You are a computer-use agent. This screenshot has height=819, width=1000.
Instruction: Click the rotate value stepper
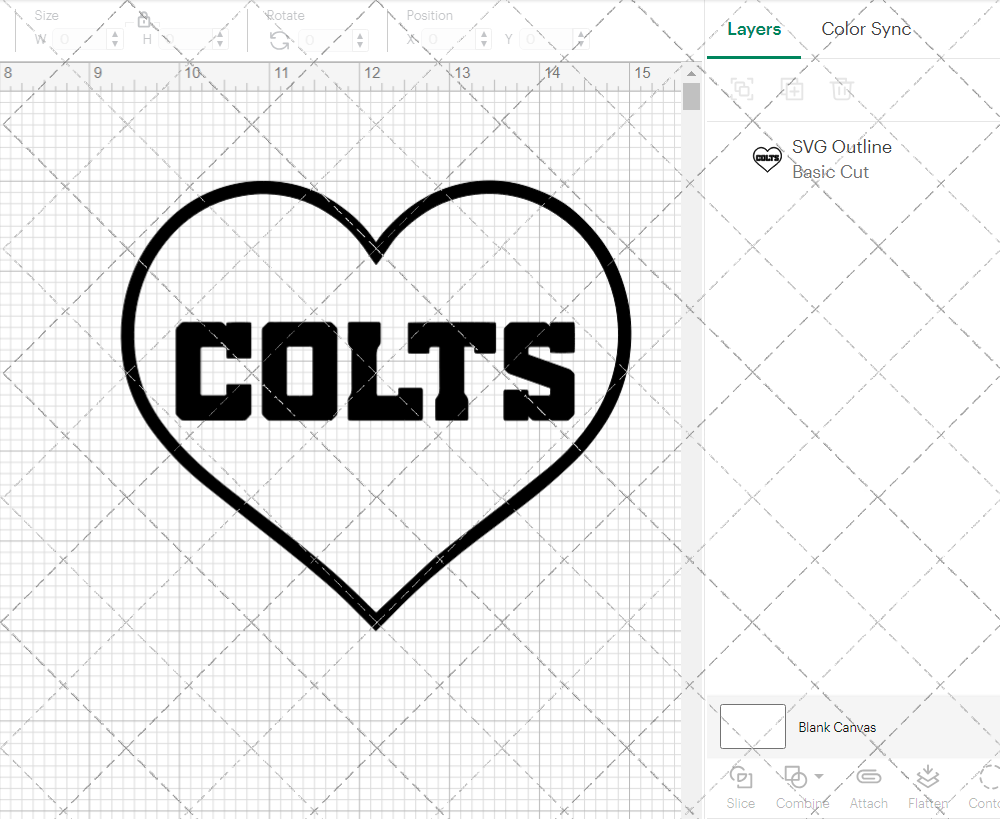358,38
